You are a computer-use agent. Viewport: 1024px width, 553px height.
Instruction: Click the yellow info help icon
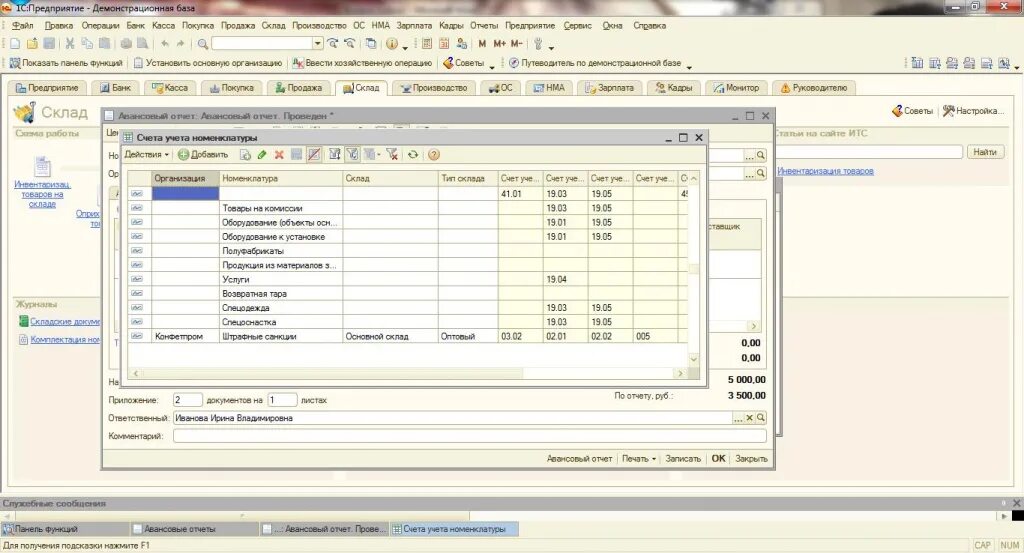[x=392, y=44]
